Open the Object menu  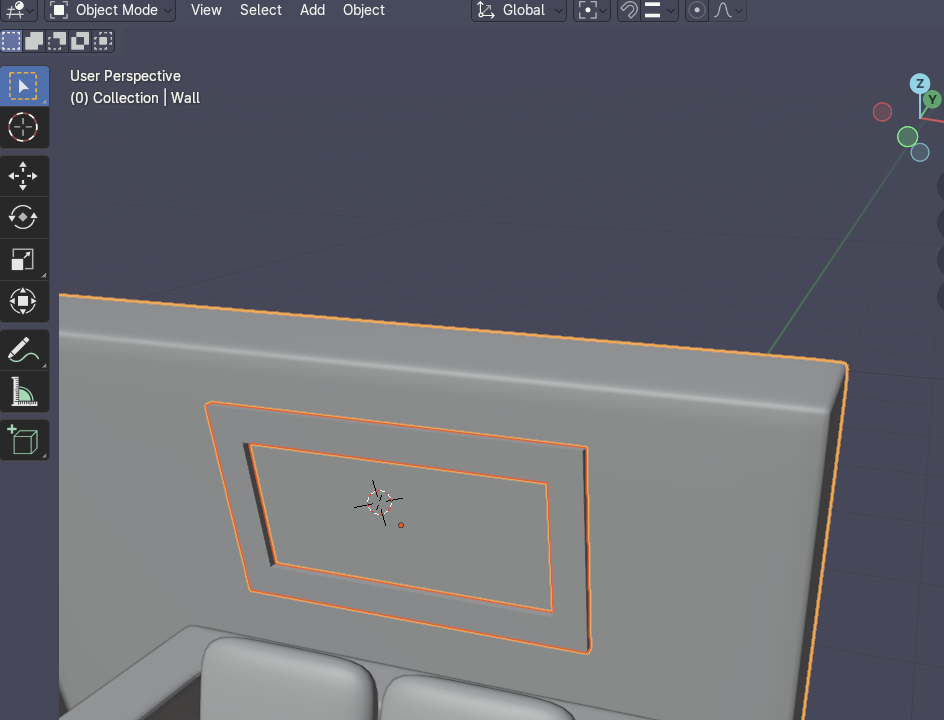(363, 10)
